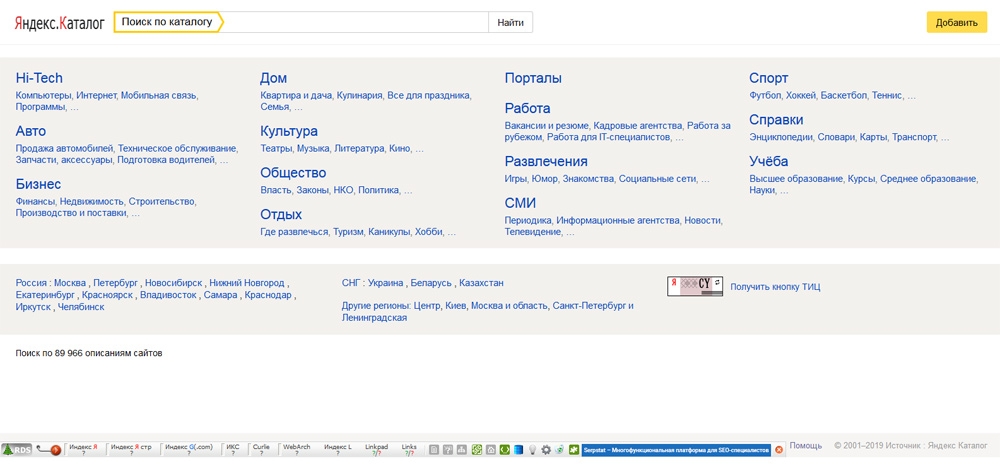This screenshot has height=473, width=1000.
Task: Open the Учёба category
Action: coord(768,161)
